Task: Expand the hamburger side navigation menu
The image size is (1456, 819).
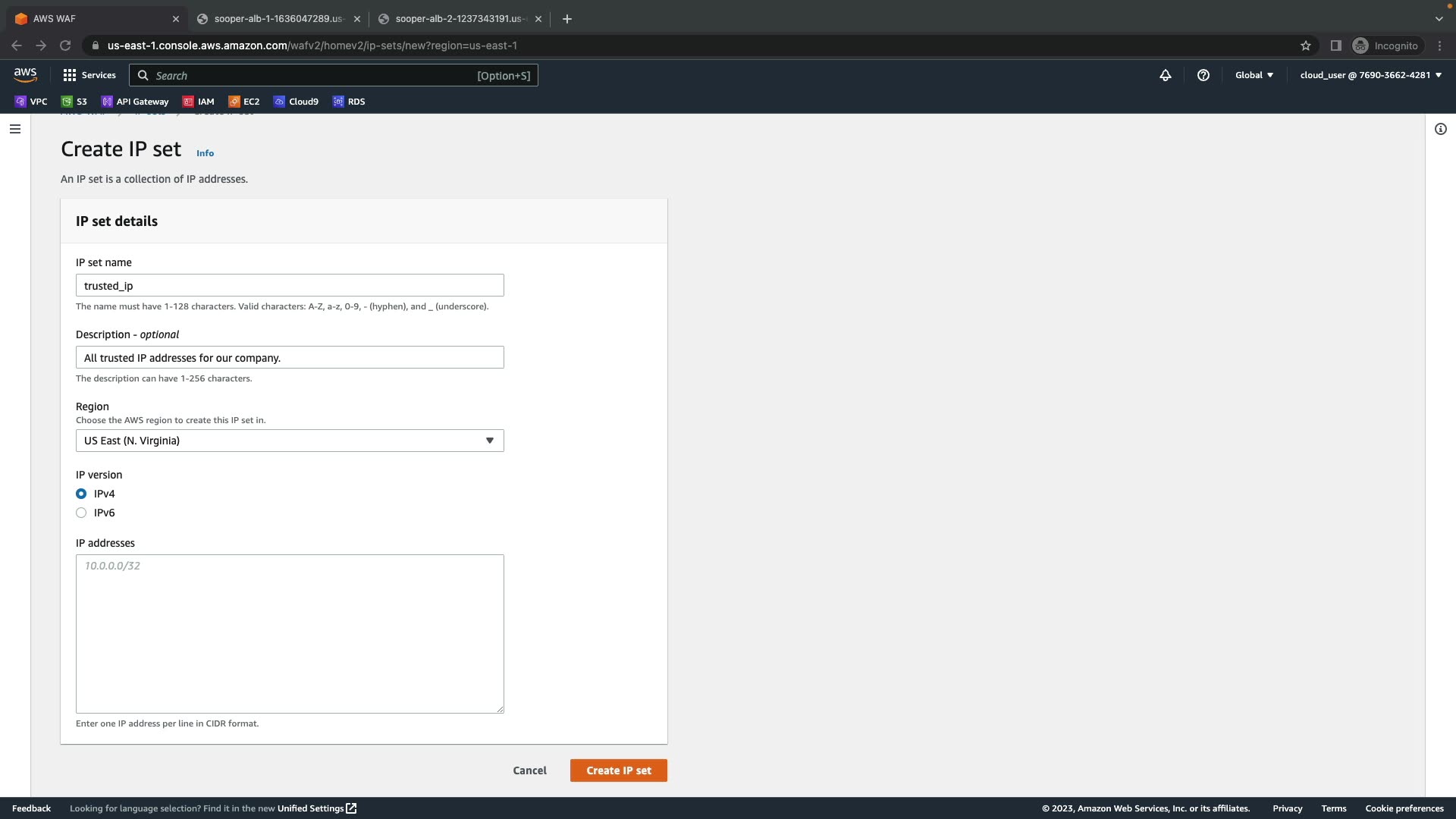Action: click(x=15, y=129)
